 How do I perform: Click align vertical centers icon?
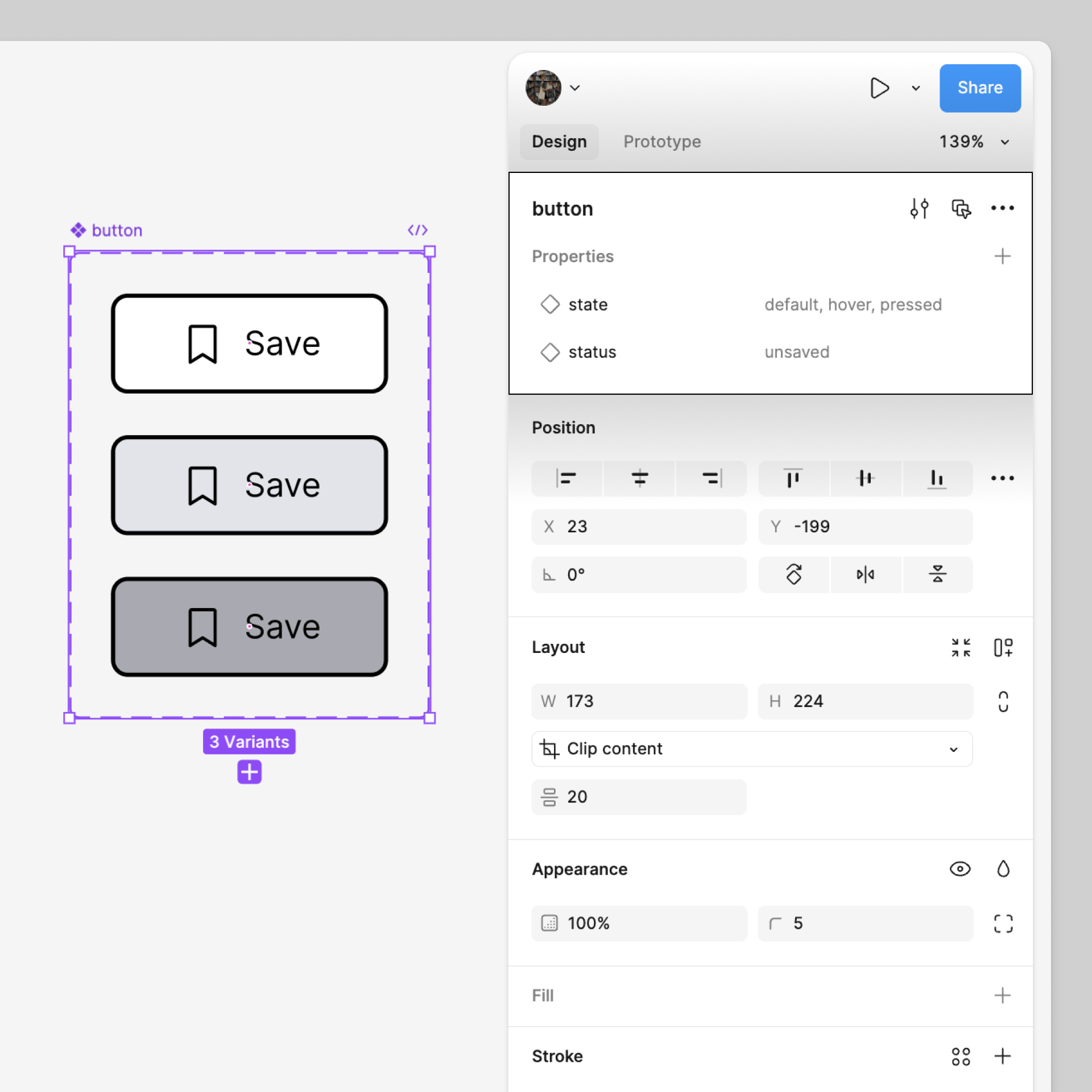tap(865, 478)
